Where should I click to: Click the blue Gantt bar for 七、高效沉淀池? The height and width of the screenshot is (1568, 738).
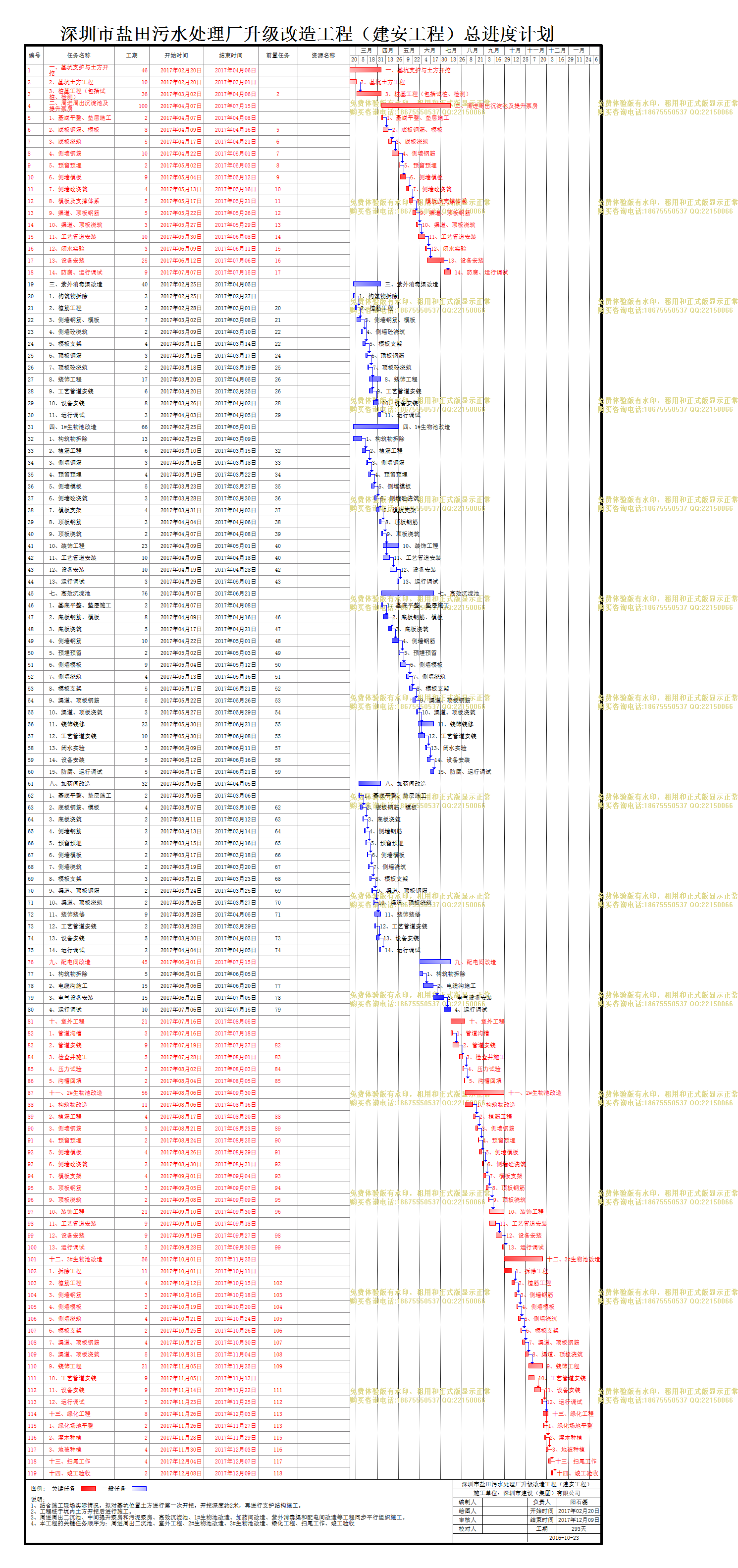point(407,593)
